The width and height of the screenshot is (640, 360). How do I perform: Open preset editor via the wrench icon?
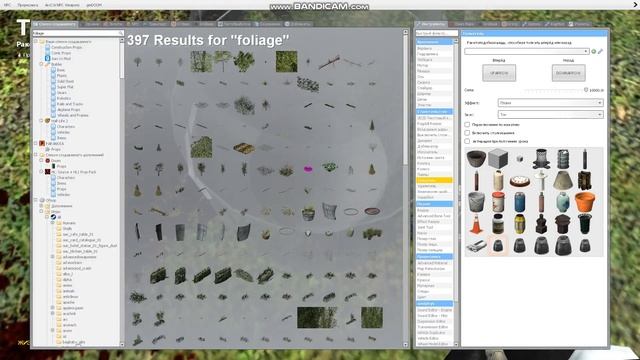(600, 51)
